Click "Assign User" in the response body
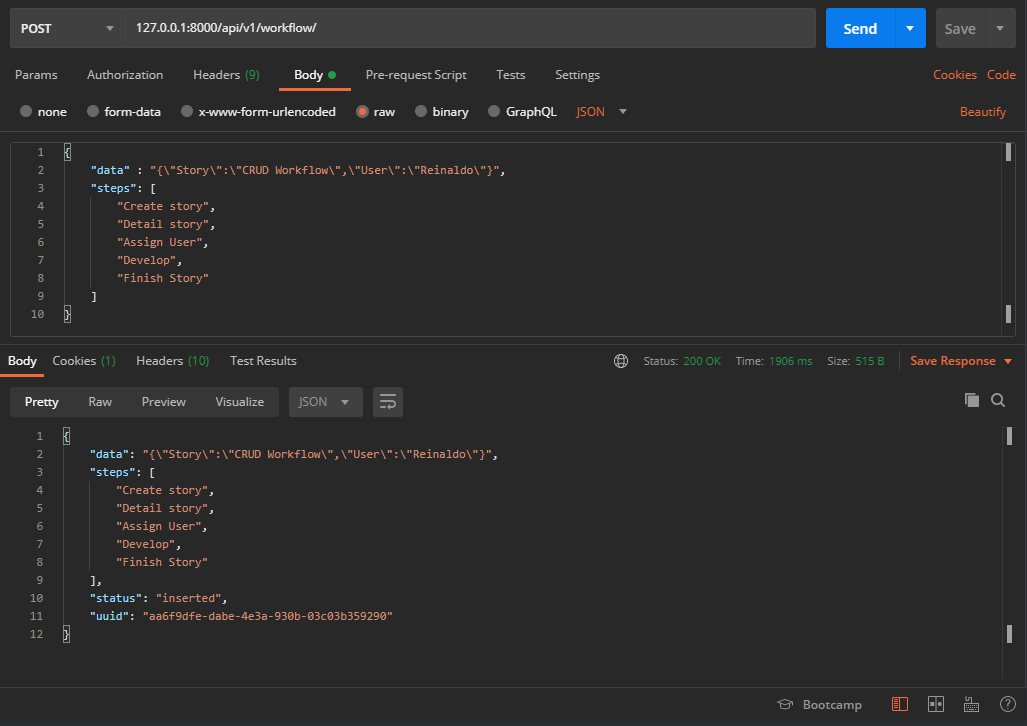Viewport: 1027px width, 726px height. (x=159, y=526)
